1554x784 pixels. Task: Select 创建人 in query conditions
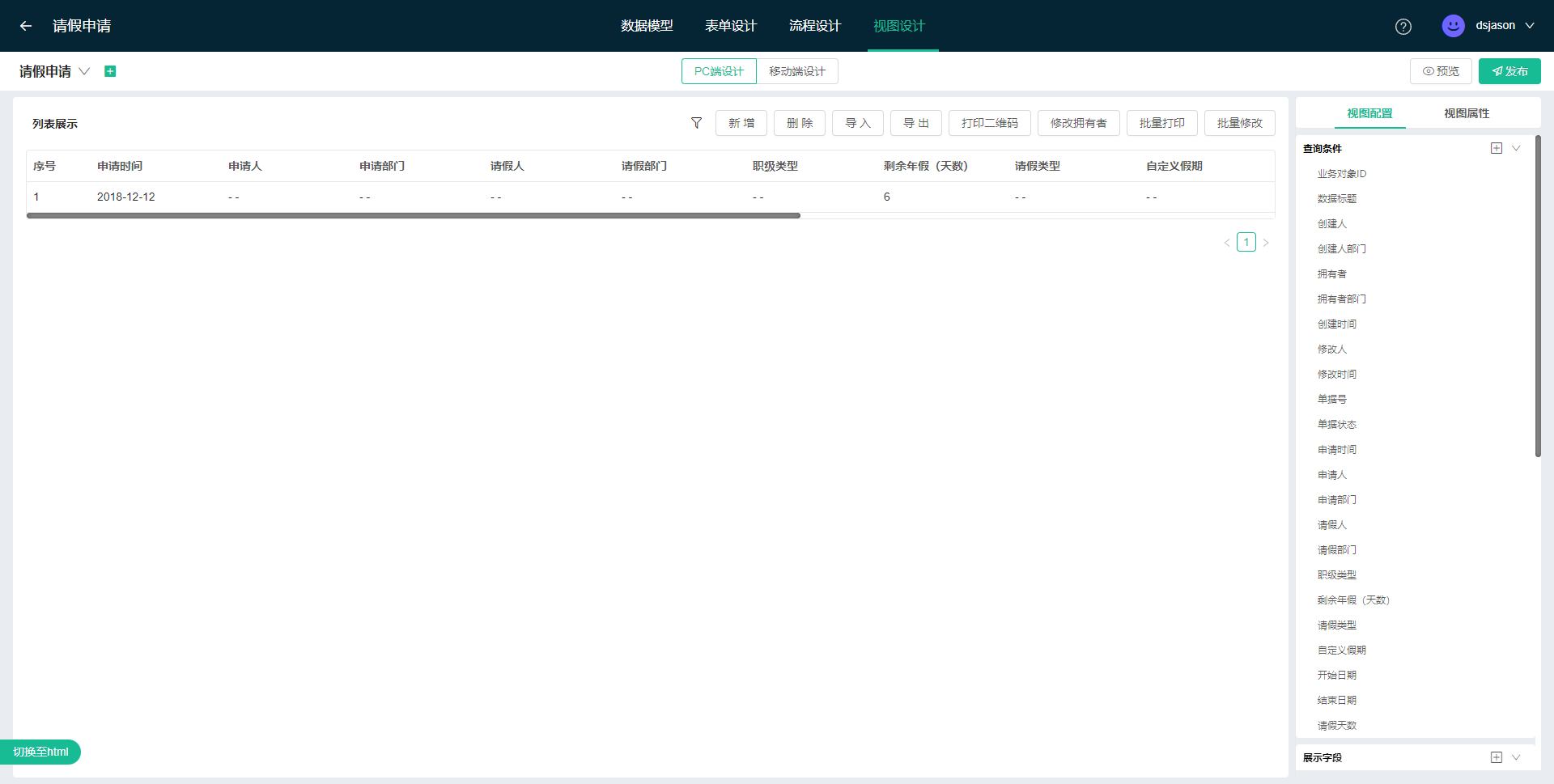(x=1332, y=224)
